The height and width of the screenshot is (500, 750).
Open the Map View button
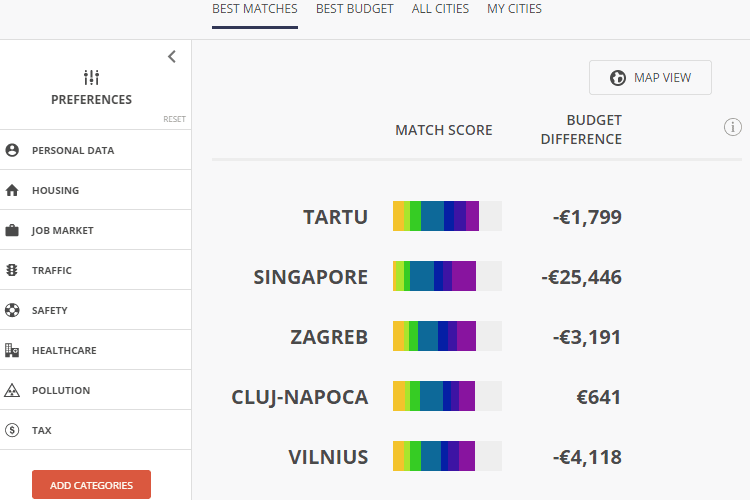tap(650, 78)
